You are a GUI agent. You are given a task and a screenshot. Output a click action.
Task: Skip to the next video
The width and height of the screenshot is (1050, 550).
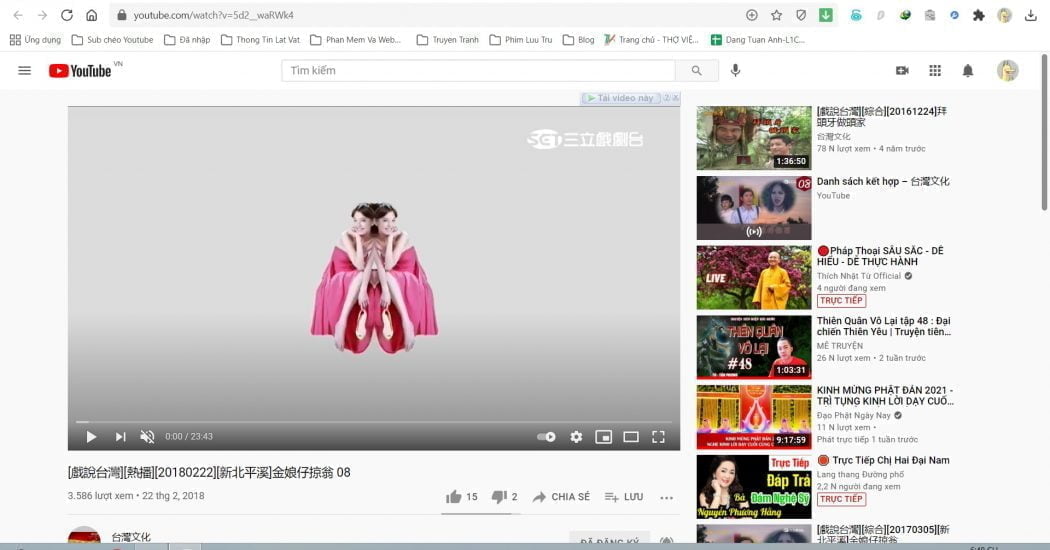click(x=121, y=437)
